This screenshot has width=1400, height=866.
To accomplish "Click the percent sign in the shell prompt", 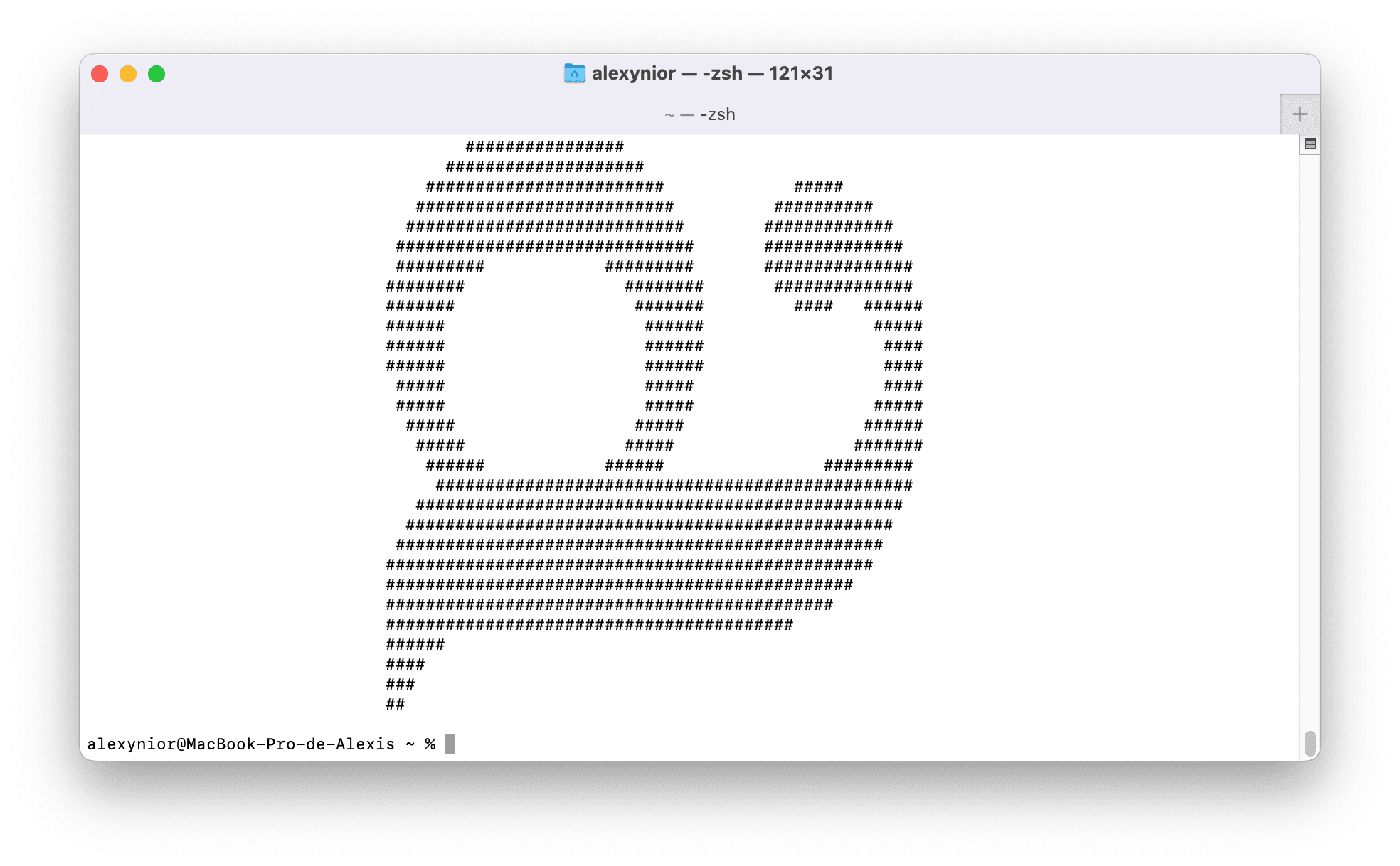I will 430,743.
